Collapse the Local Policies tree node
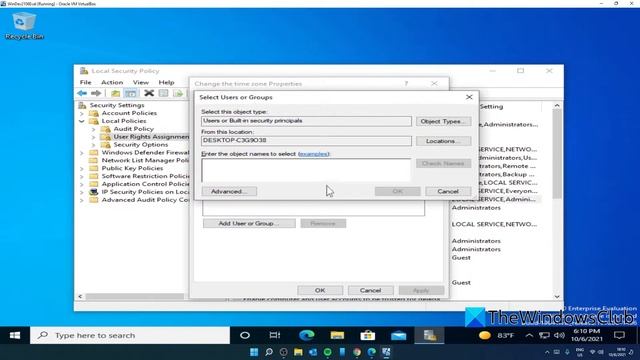Screen dimensions: 640x360 coord(82,121)
